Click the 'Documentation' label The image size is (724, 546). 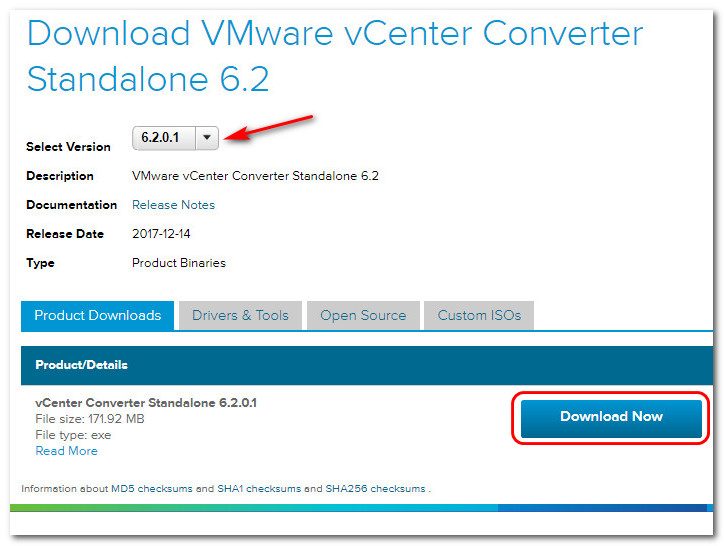coord(72,205)
